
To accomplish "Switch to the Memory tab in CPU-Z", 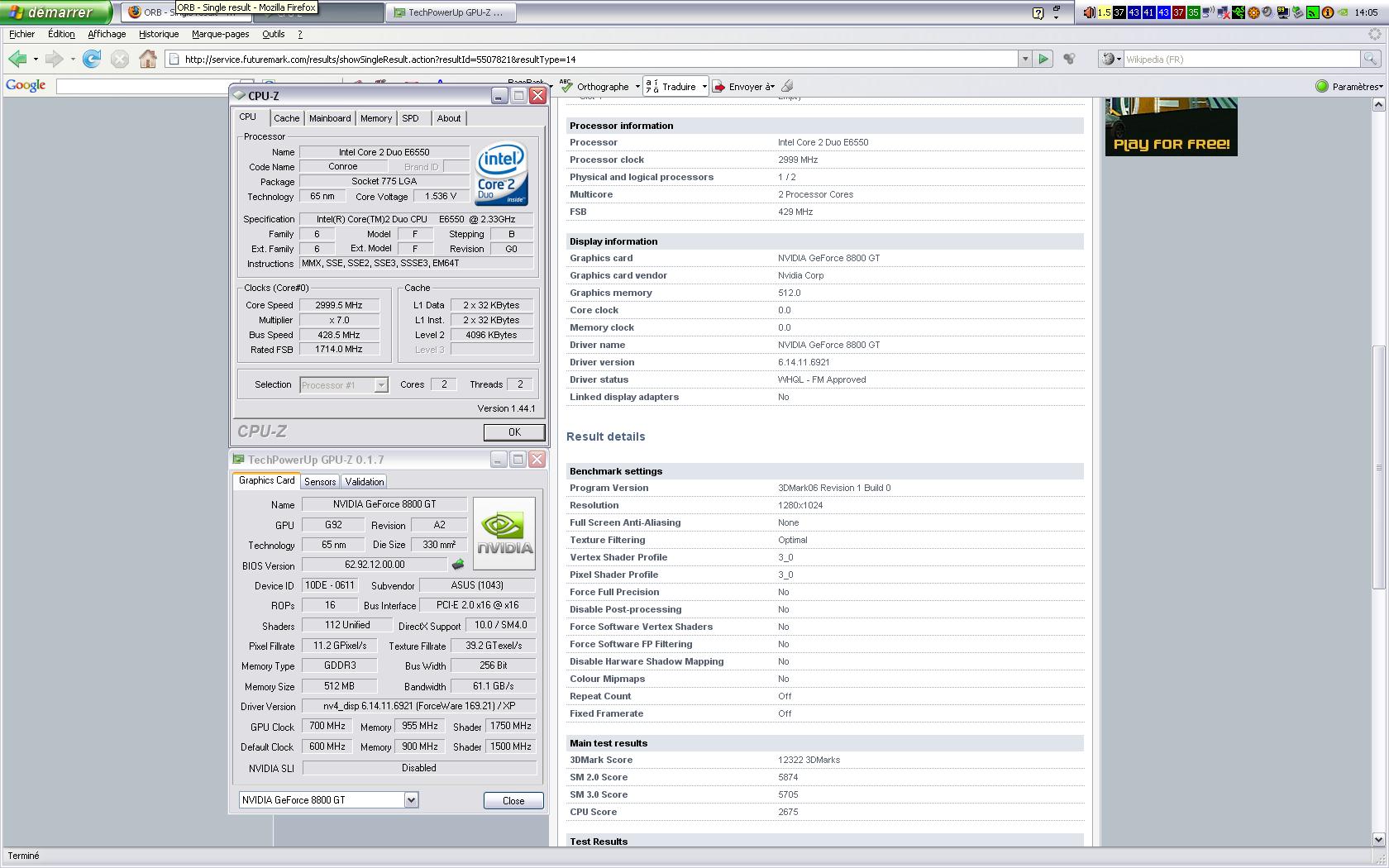I will [x=375, y=118].
